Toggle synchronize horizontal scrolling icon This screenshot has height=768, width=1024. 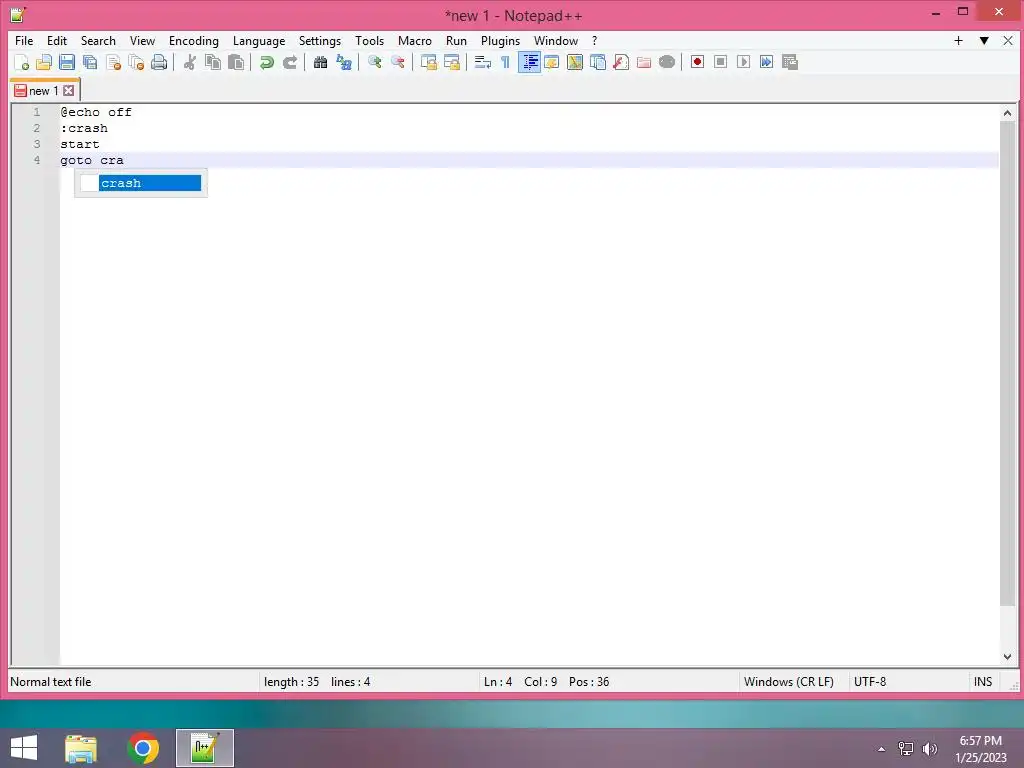point(452,63)
